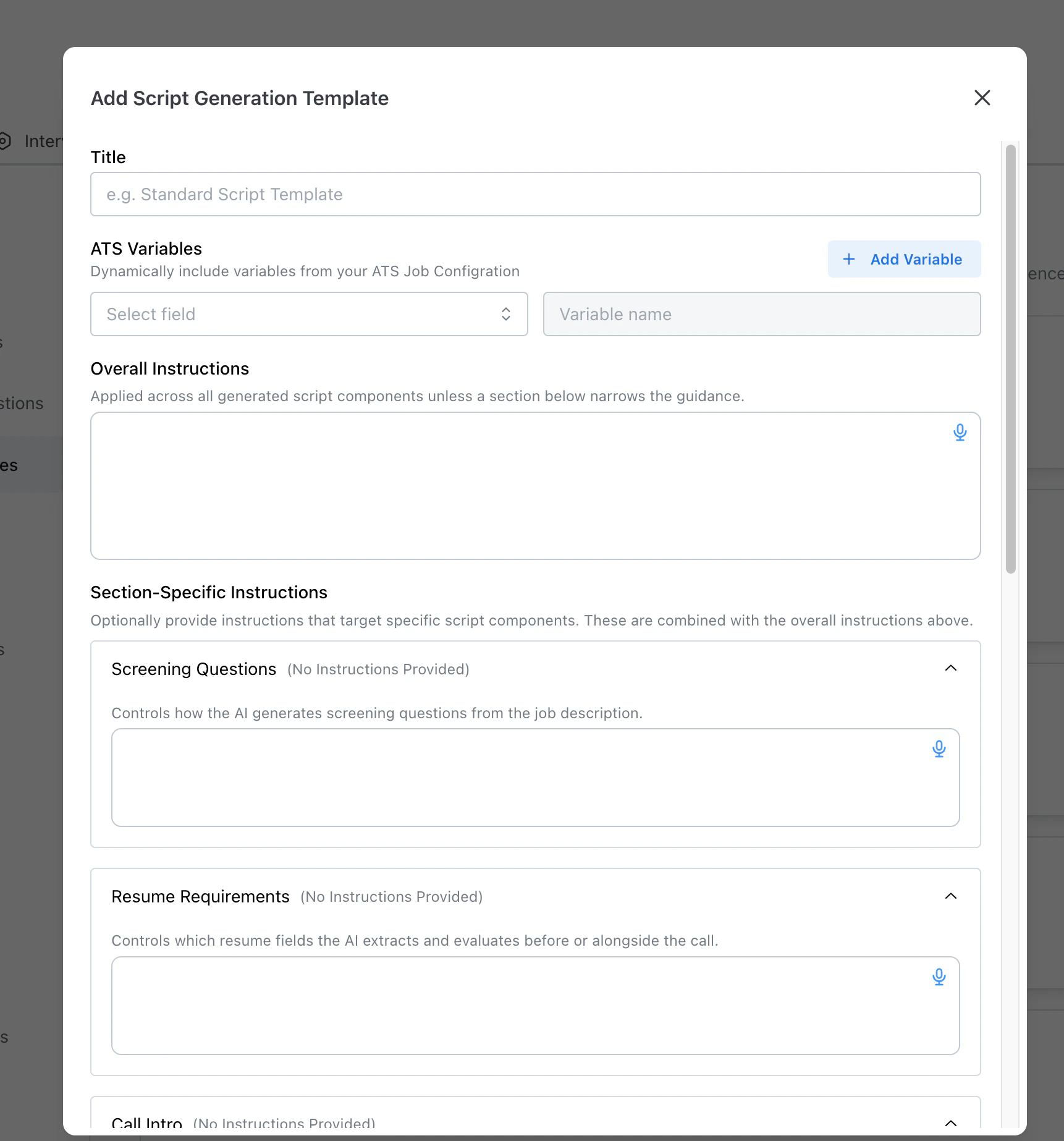Viewport: 1064px width, 1141px height.
Task: Click the chevron icon on Call Intro header
Action: tap(951, 1122)
